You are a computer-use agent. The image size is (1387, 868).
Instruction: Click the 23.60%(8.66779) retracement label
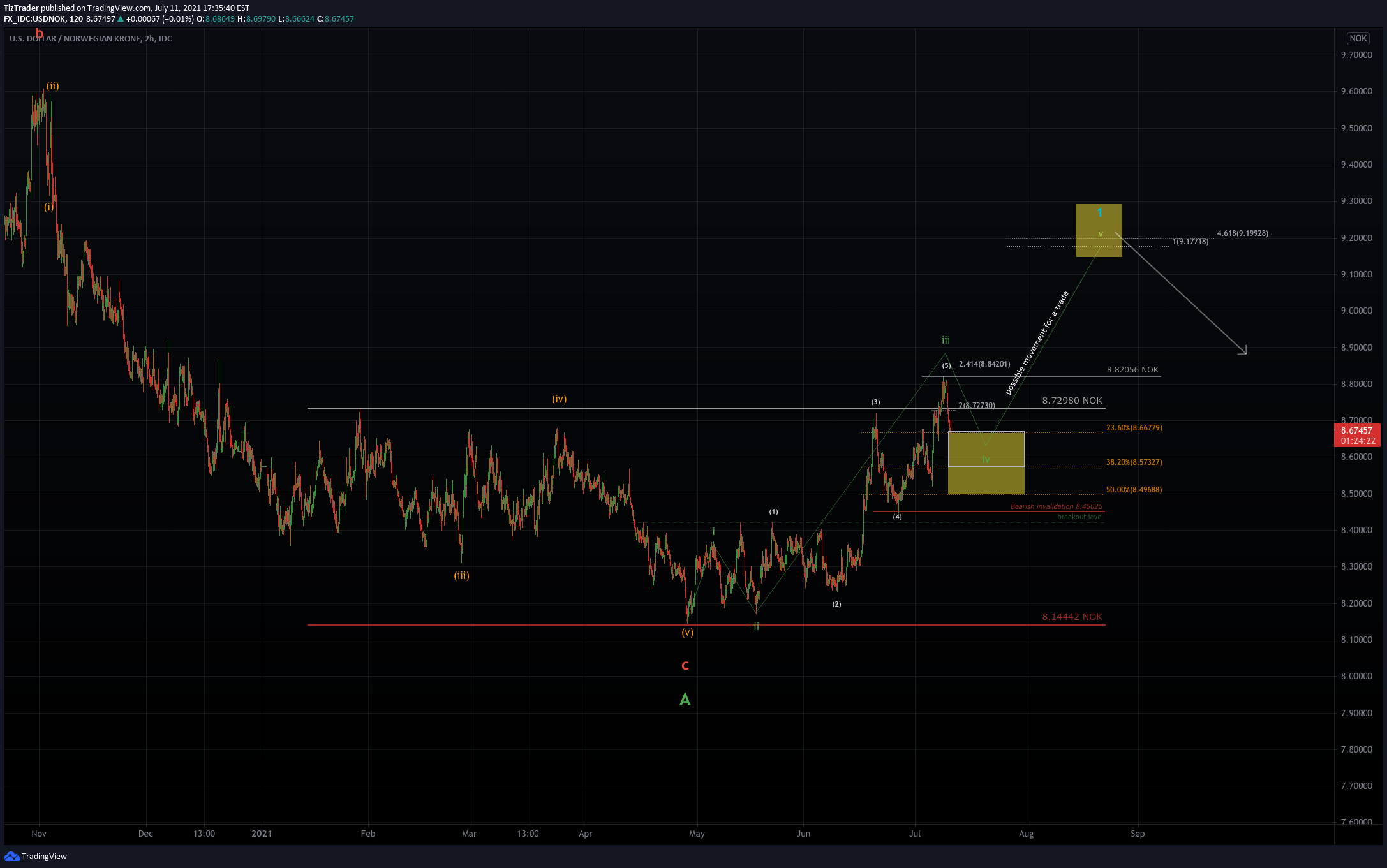click(x=1134, y=428)
